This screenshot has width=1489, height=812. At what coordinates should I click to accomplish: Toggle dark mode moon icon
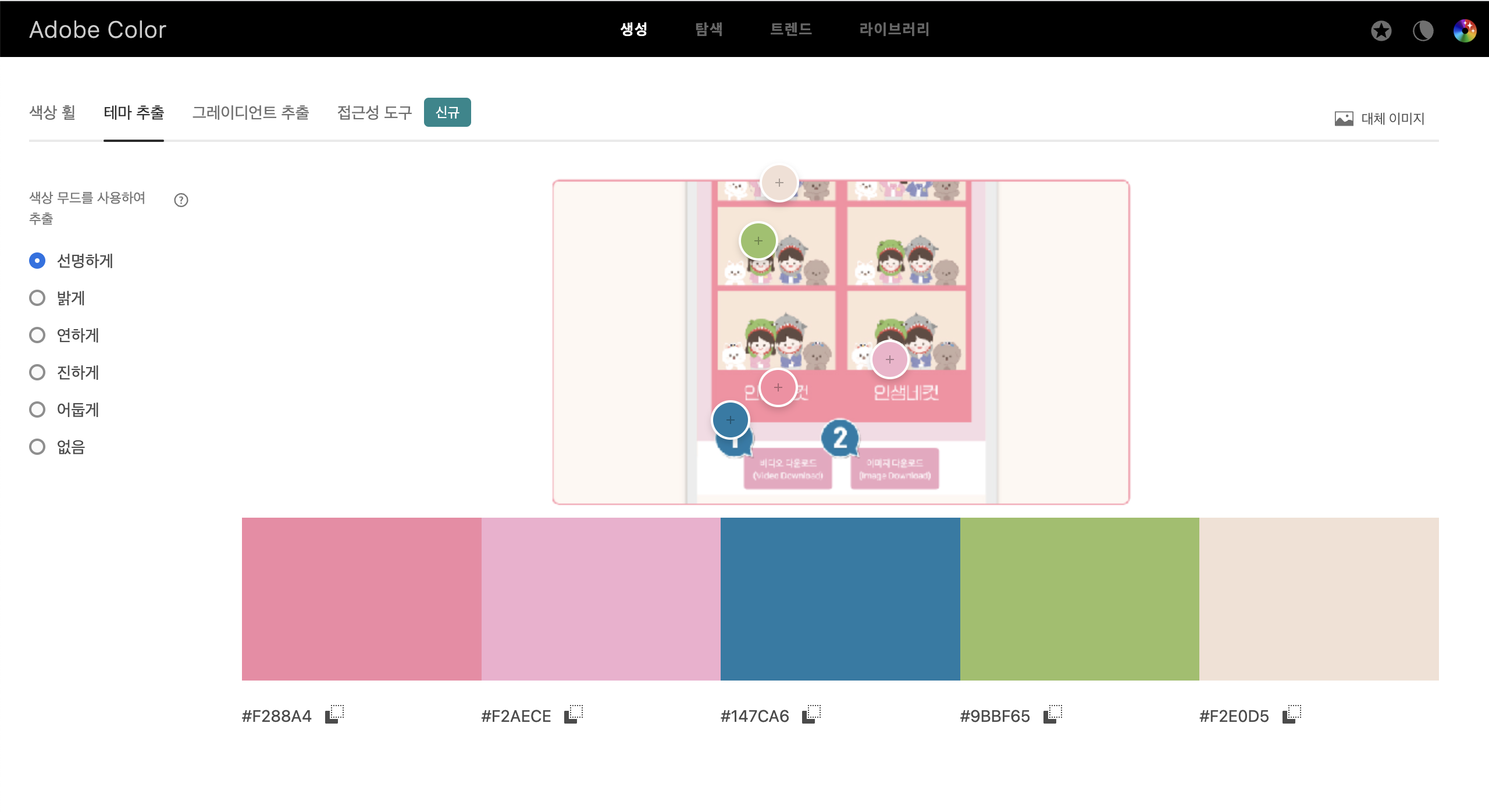[x=1423, y=30]
